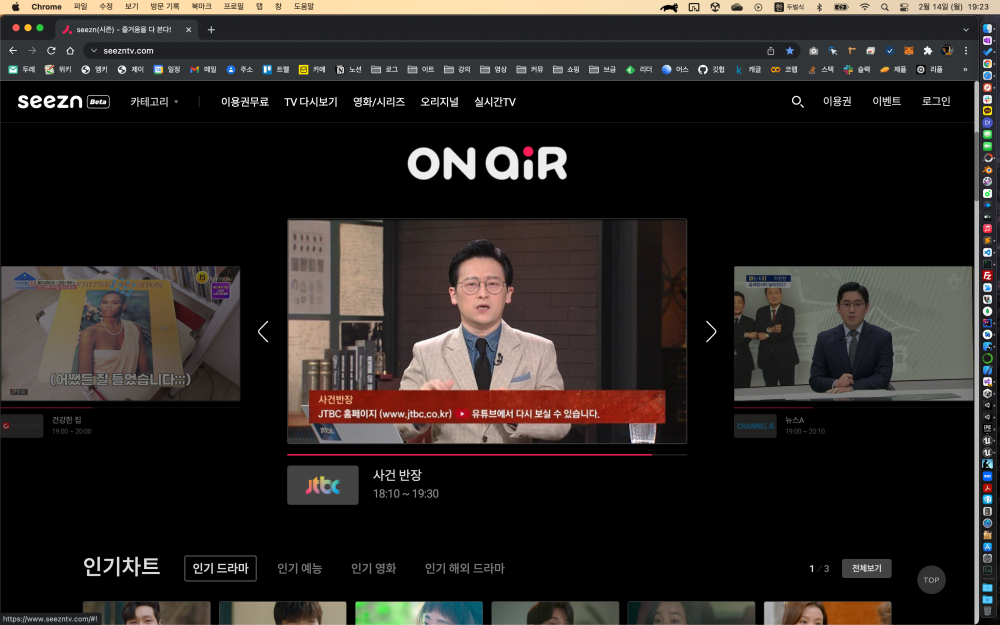Reload the page with the refresh icon
Image resolution: width=1000 pixels, height=625 pixels.
[51, 50]
